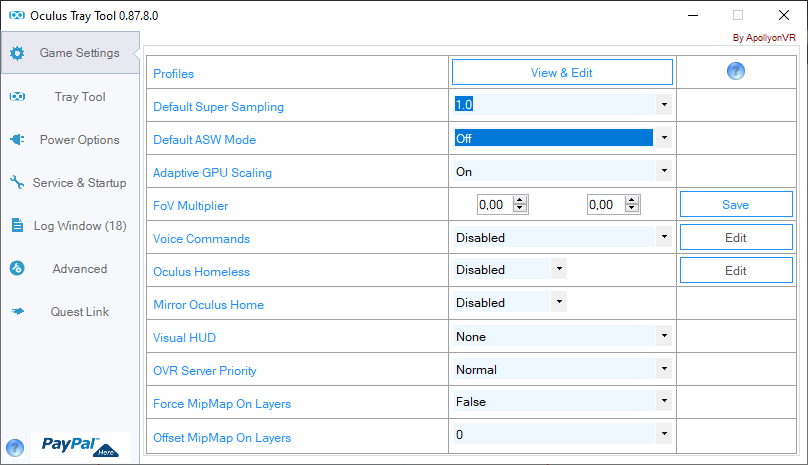This screenshot has height=465, width=808.
Task: Minimize the Oculus Tray Tool window
Action: coord(693,15)
